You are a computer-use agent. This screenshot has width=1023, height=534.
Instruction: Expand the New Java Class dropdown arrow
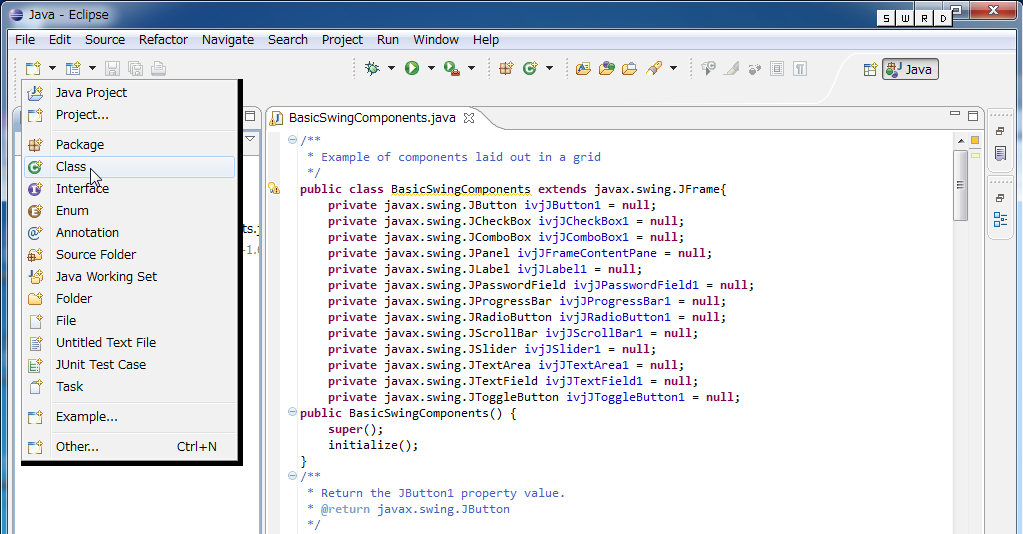(549, 68)
